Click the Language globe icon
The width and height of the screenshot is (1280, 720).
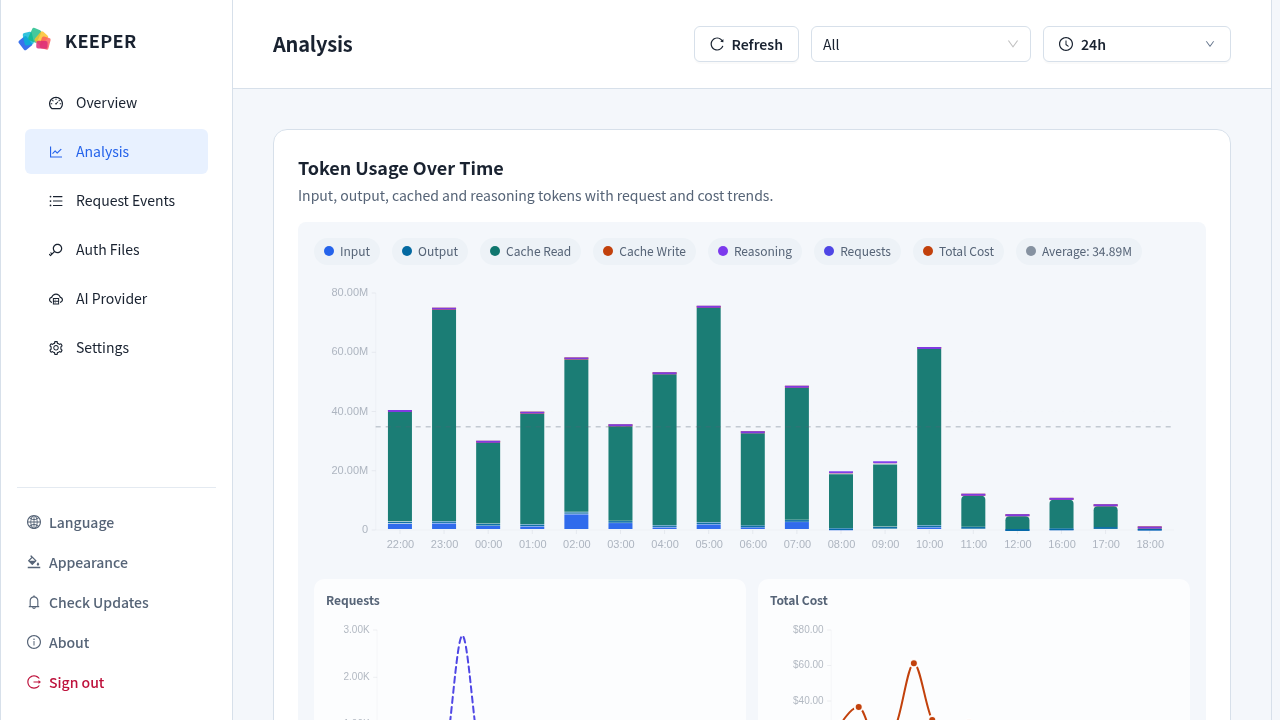point(34,522)
